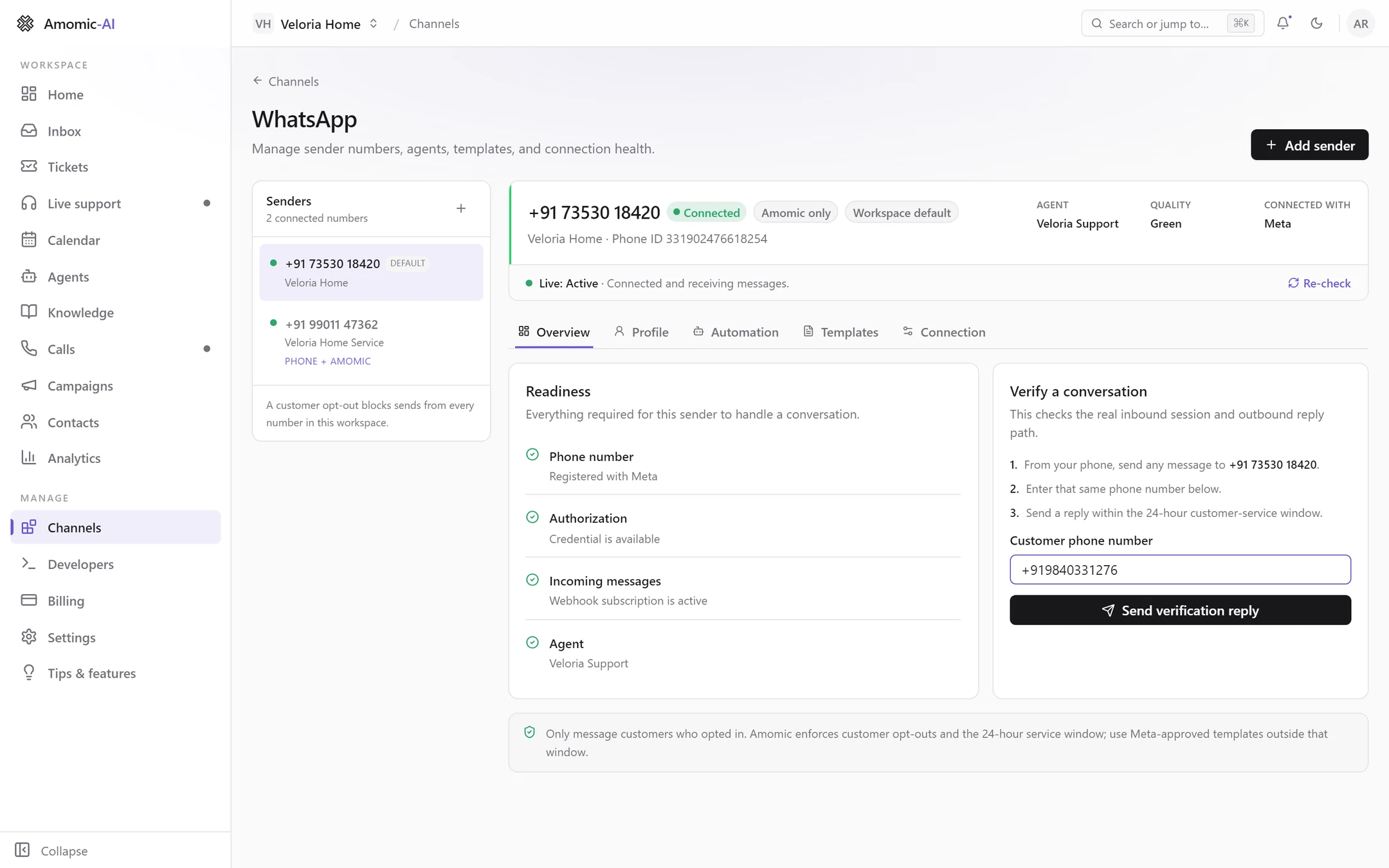Image resolution: width=1389 pixels, height=868 pixels.
Task: Open Calls in the sidebar
Action: [115, 349]
